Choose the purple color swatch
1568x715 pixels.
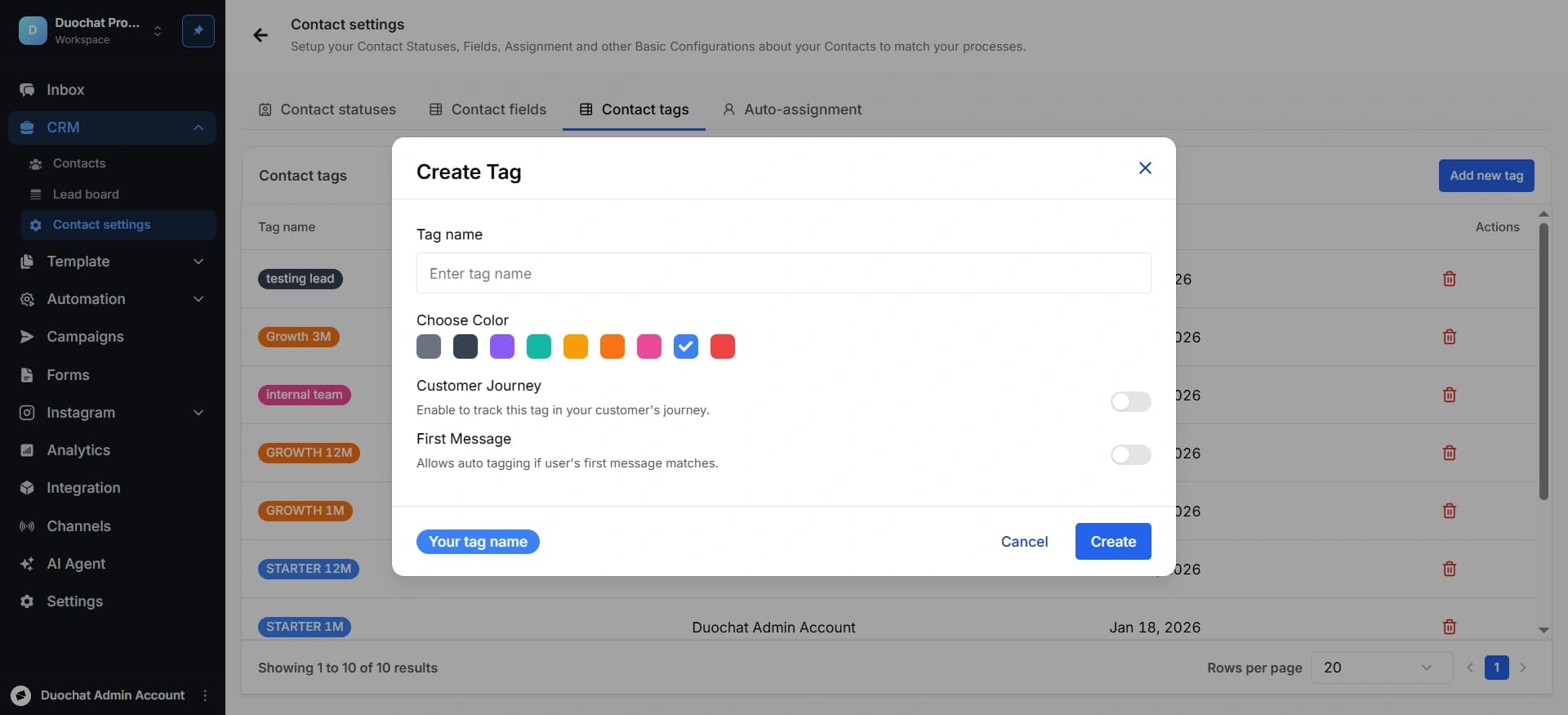tap(502, 346)
